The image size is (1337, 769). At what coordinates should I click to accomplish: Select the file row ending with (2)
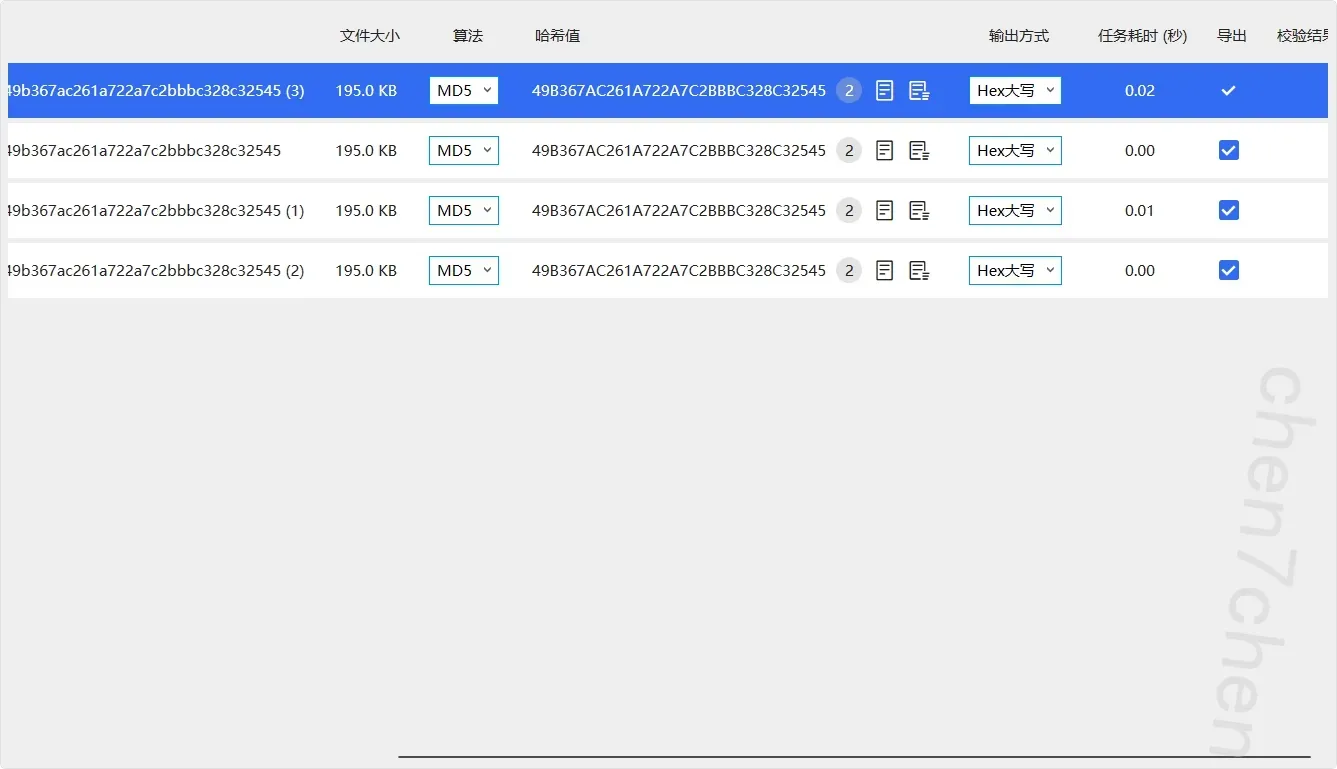(x=155, y=271)
